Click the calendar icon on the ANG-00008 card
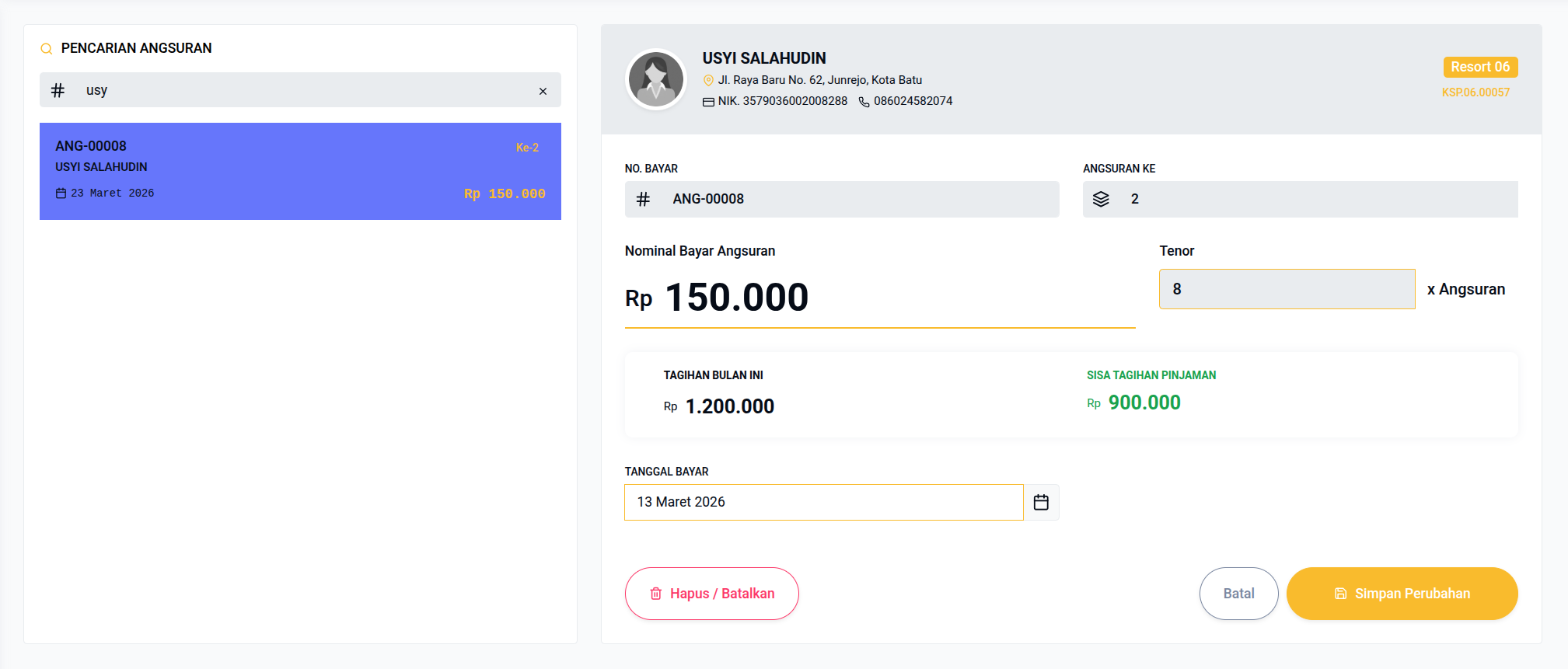Image resolution: width=1568 pixels, height=669 pixels. pos(61,193)
